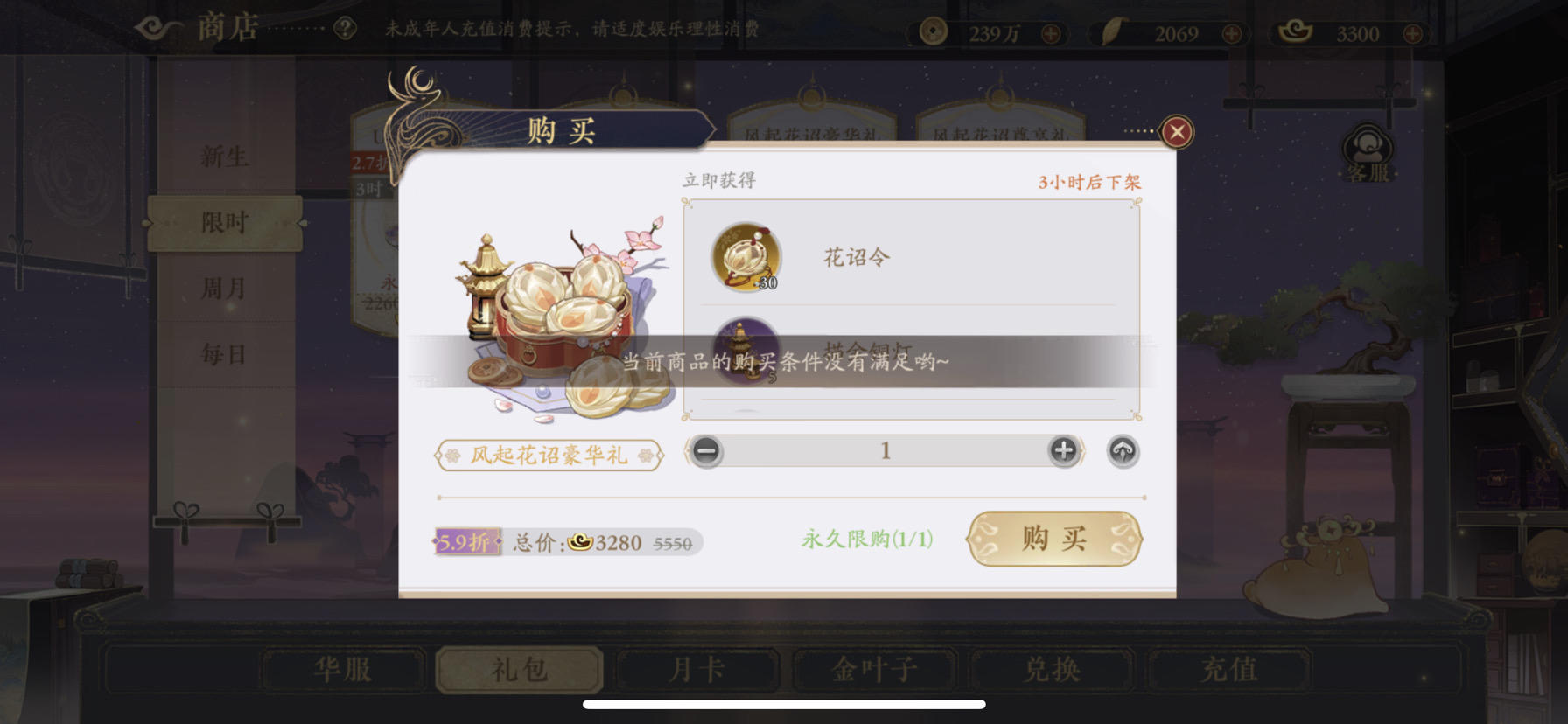Viewport: 1568px width, 724px height.
Task: Open the 花诏令 item icon details
Action: pos(746,256)
